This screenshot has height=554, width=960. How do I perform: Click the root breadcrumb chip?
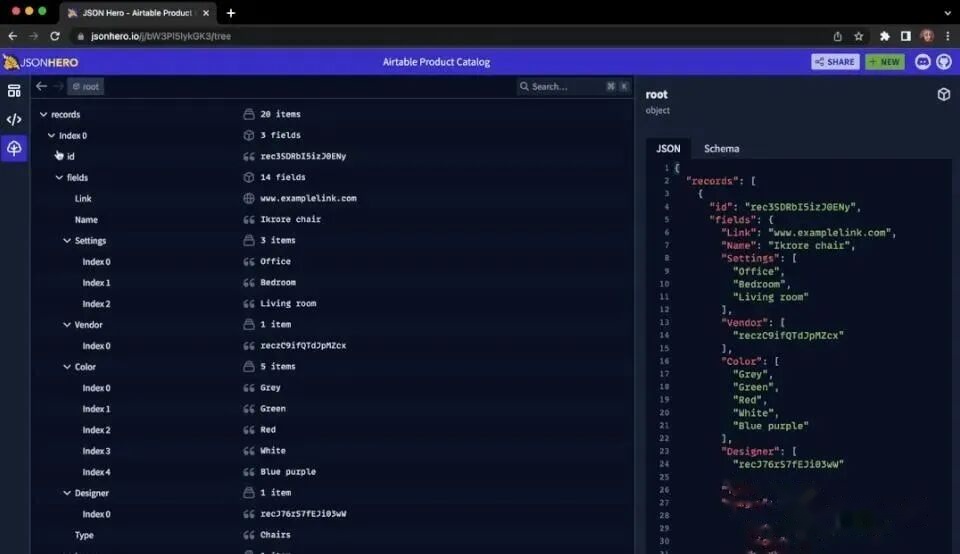[x=86, y=86]
